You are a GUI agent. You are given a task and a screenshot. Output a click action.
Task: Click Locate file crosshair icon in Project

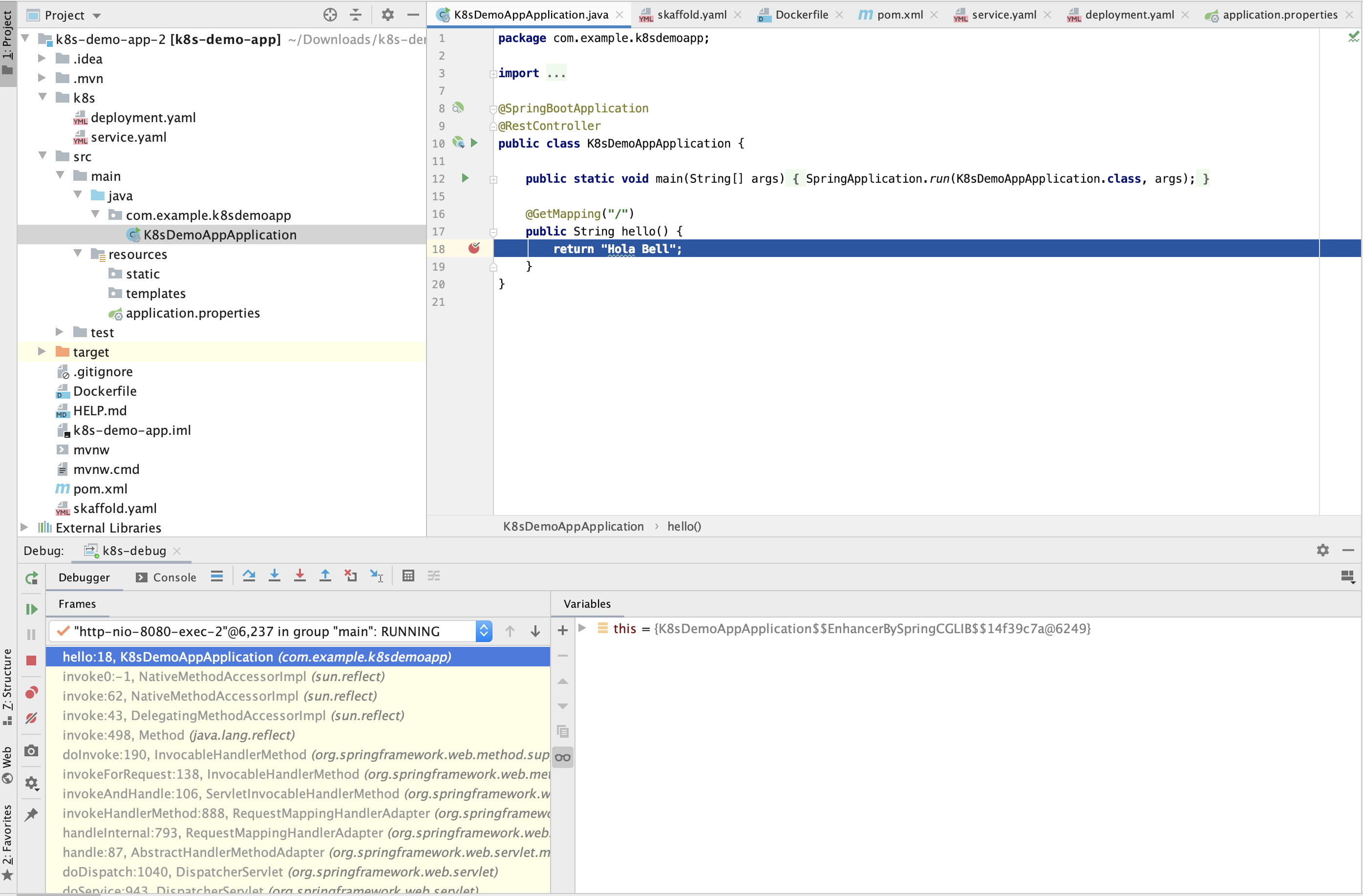(x=330, y=15)
